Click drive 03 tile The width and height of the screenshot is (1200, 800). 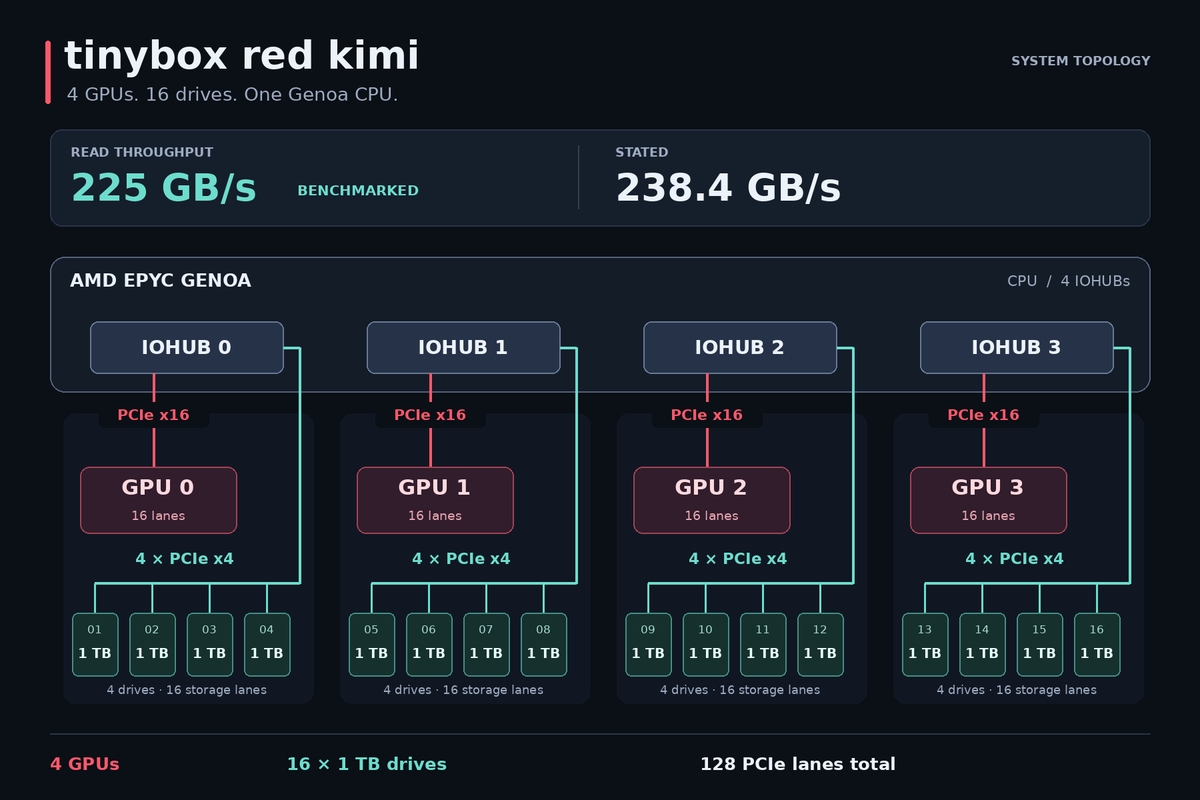coord(209,644)
